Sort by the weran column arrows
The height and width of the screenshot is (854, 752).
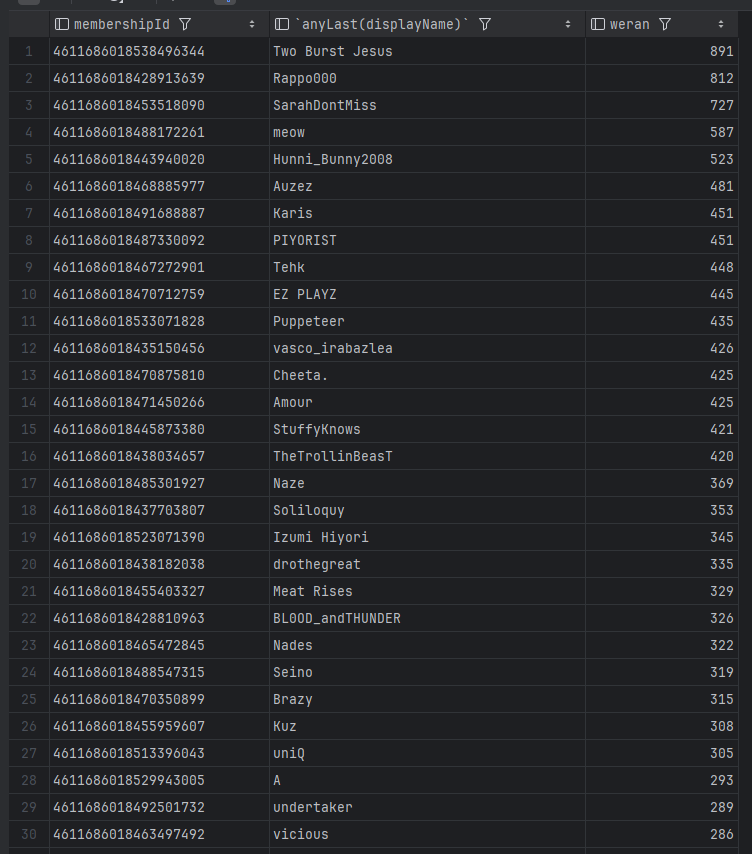click(721, 24)
